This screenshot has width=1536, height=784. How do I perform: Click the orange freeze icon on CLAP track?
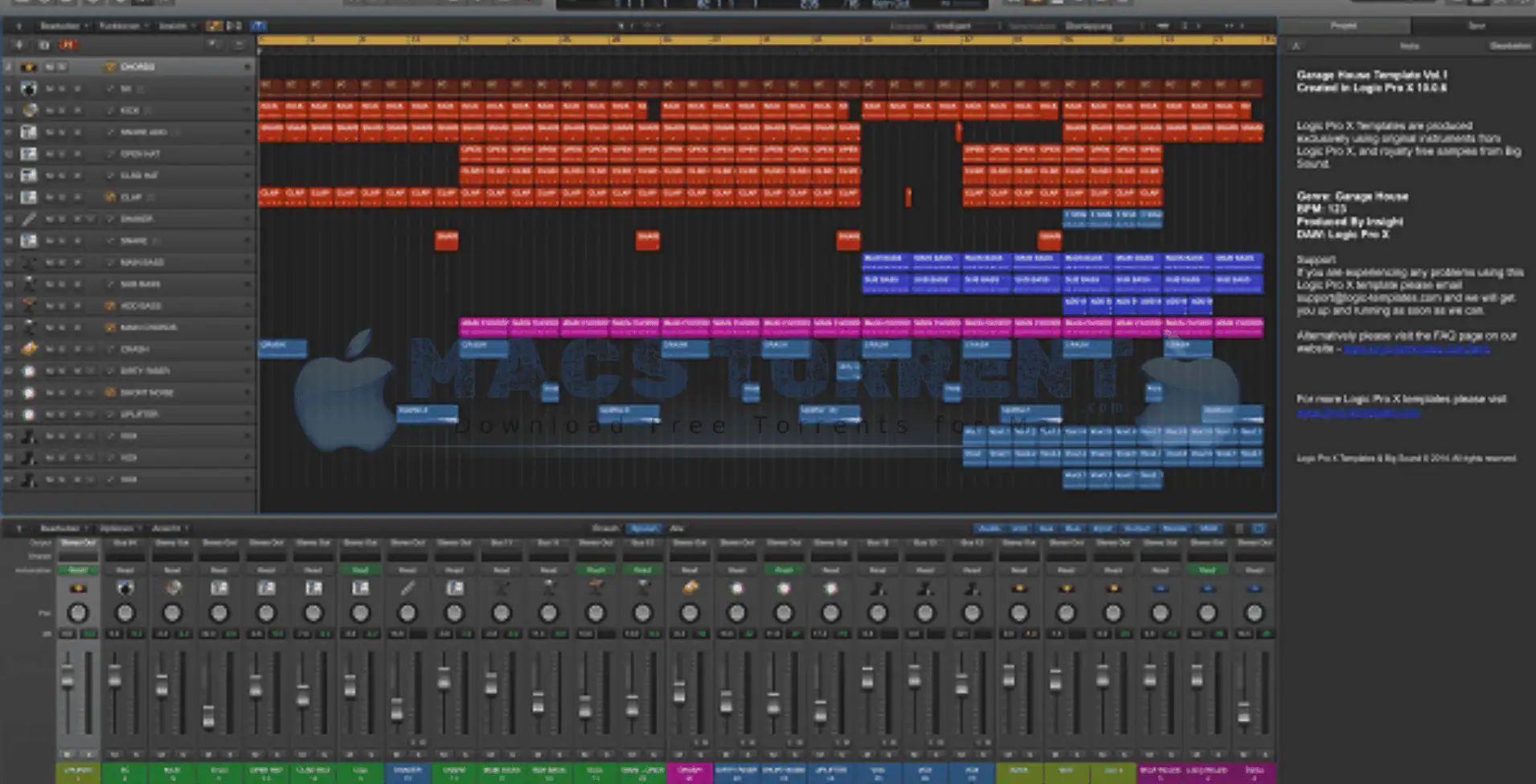point(110,197)
